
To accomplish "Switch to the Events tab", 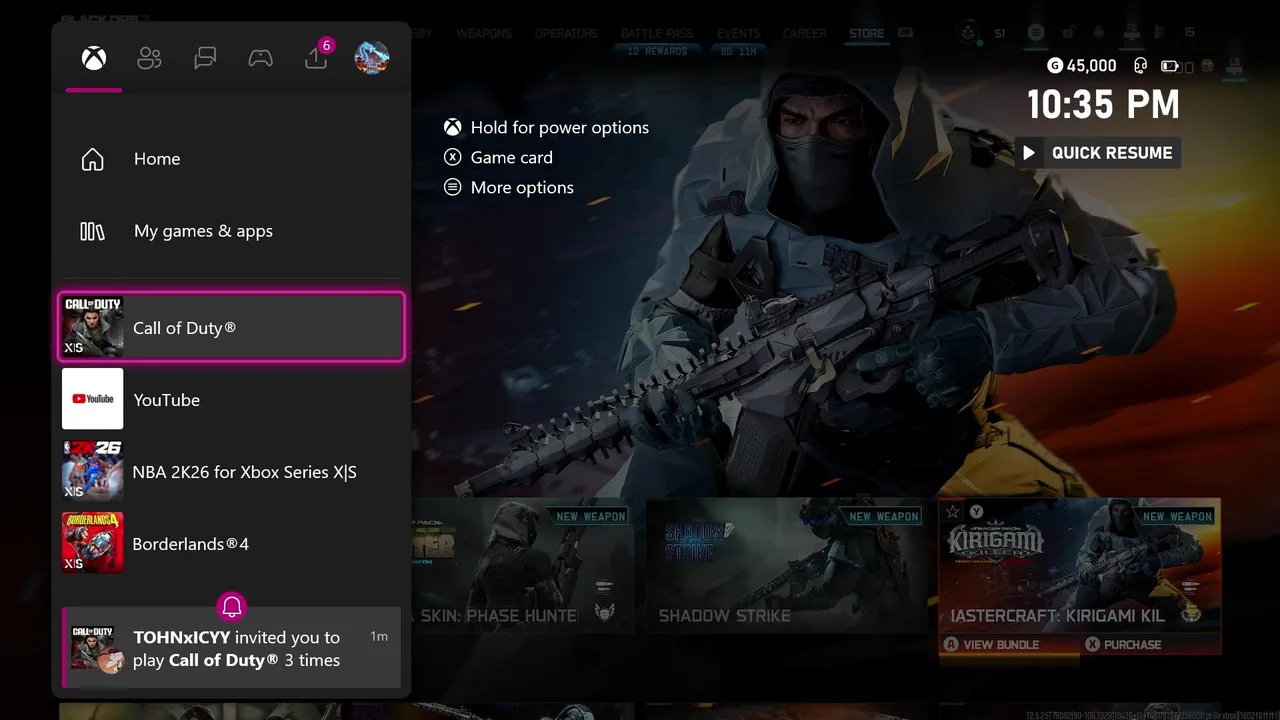I will [738, 33].
